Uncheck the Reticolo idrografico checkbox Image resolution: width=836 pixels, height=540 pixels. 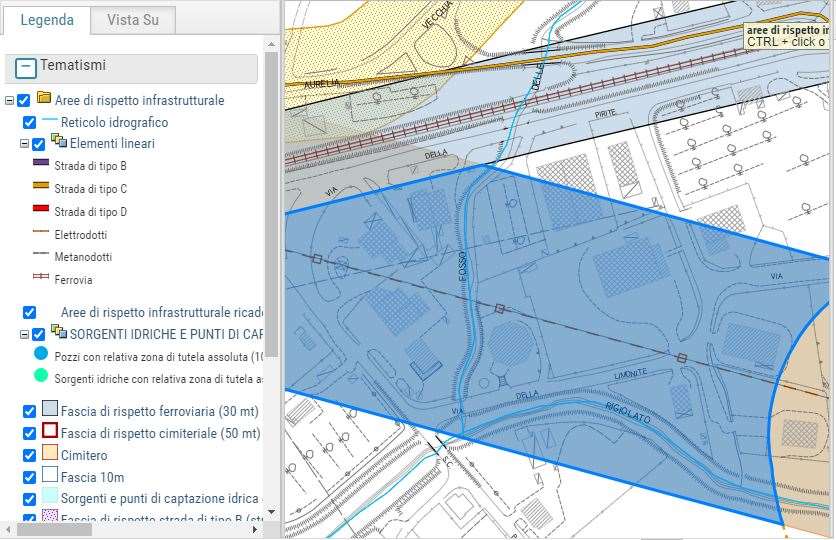pyautogui.click(x=29, y=123)
